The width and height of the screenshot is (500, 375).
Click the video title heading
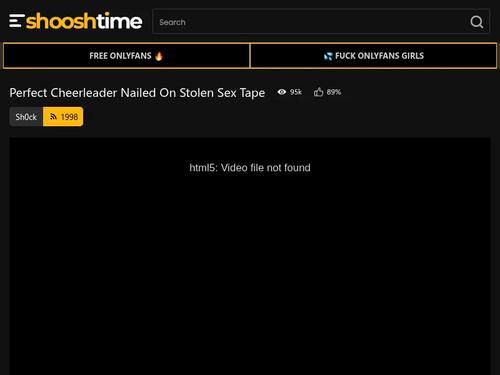click(x=137, y=93)
